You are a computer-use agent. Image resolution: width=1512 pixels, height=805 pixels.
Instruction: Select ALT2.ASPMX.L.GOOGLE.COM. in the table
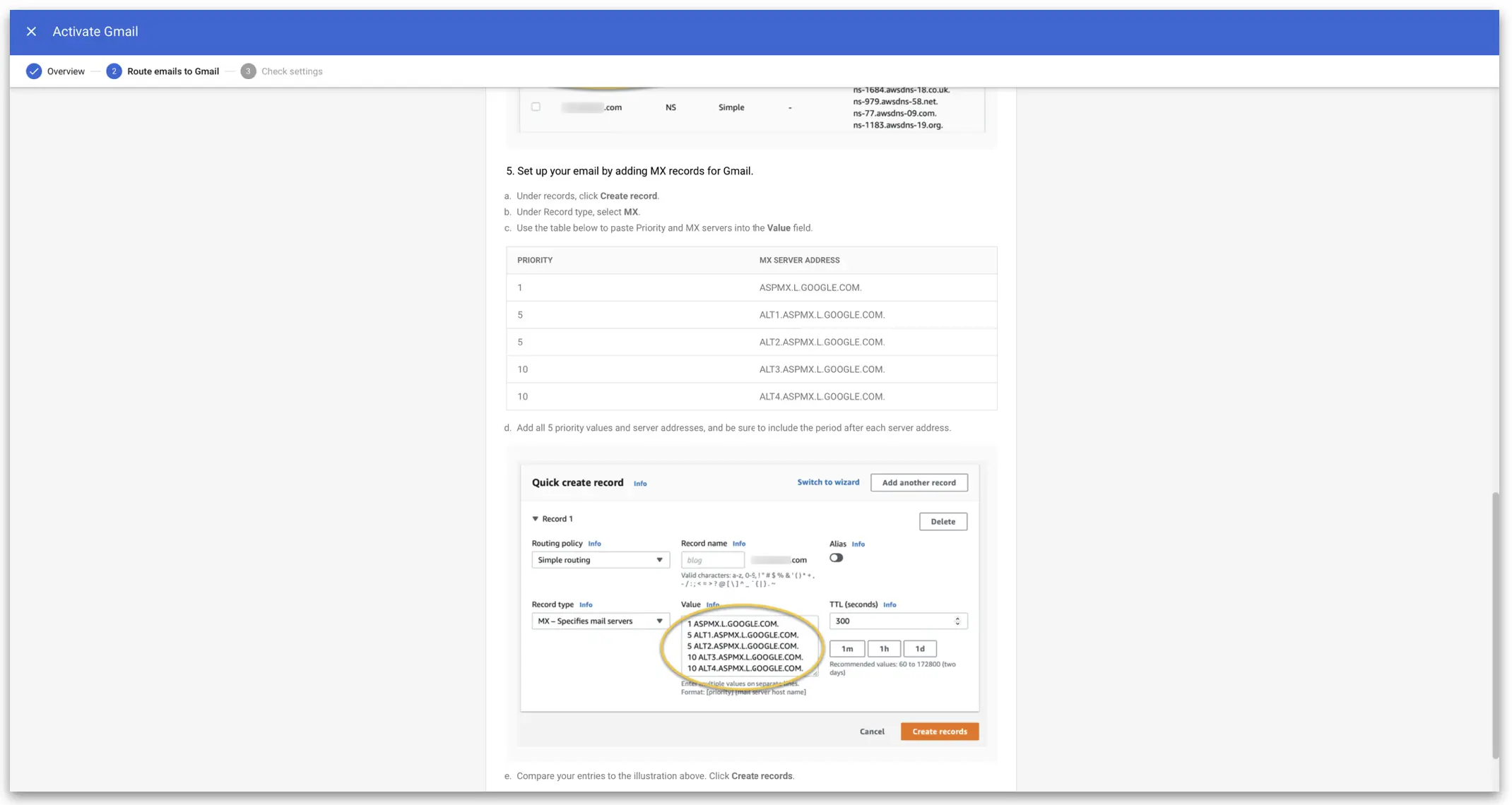[x=822, y=342]
